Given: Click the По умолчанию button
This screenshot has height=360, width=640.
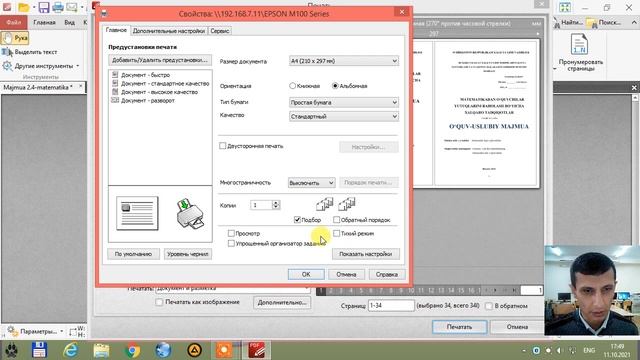Looking at the screenshot, I should (x=133, y=254).
